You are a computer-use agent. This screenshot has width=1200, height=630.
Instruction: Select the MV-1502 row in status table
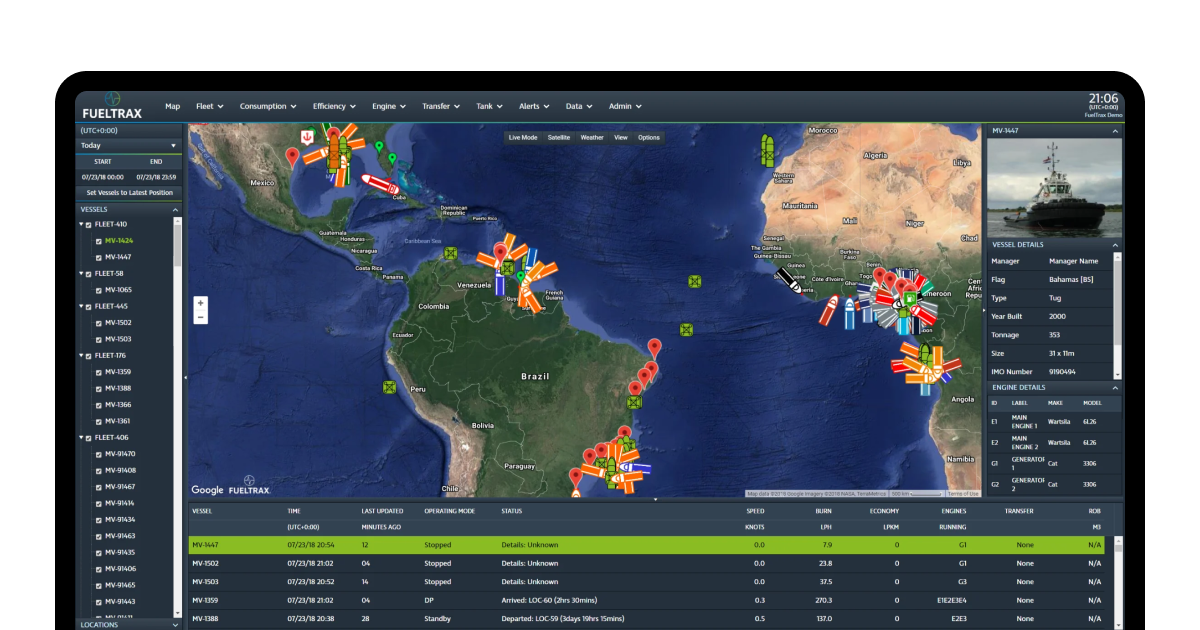click(647, 563)
